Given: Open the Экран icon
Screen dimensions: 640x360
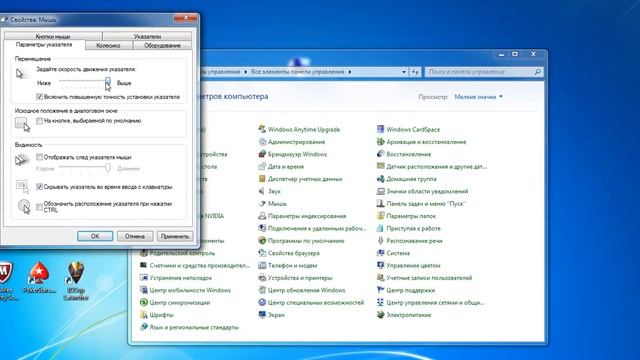Looking at the screenshot, I should point(262,314).
